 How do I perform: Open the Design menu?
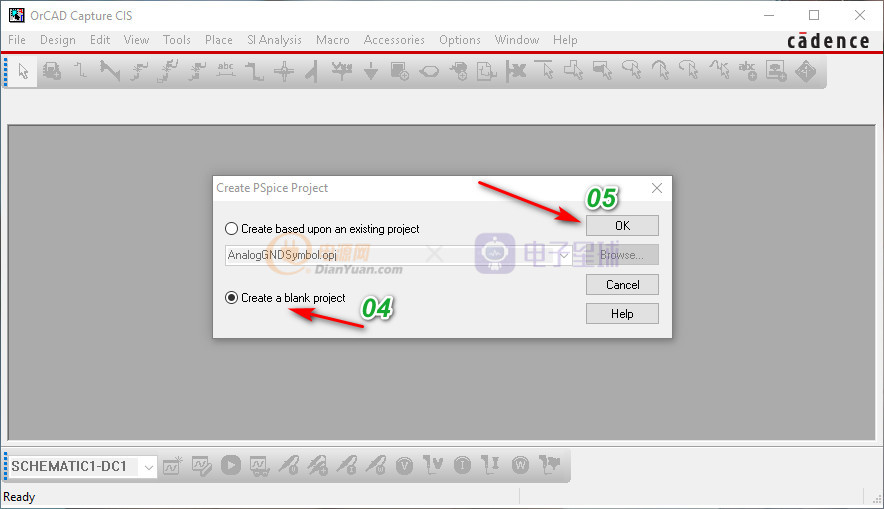coord(58,40)
